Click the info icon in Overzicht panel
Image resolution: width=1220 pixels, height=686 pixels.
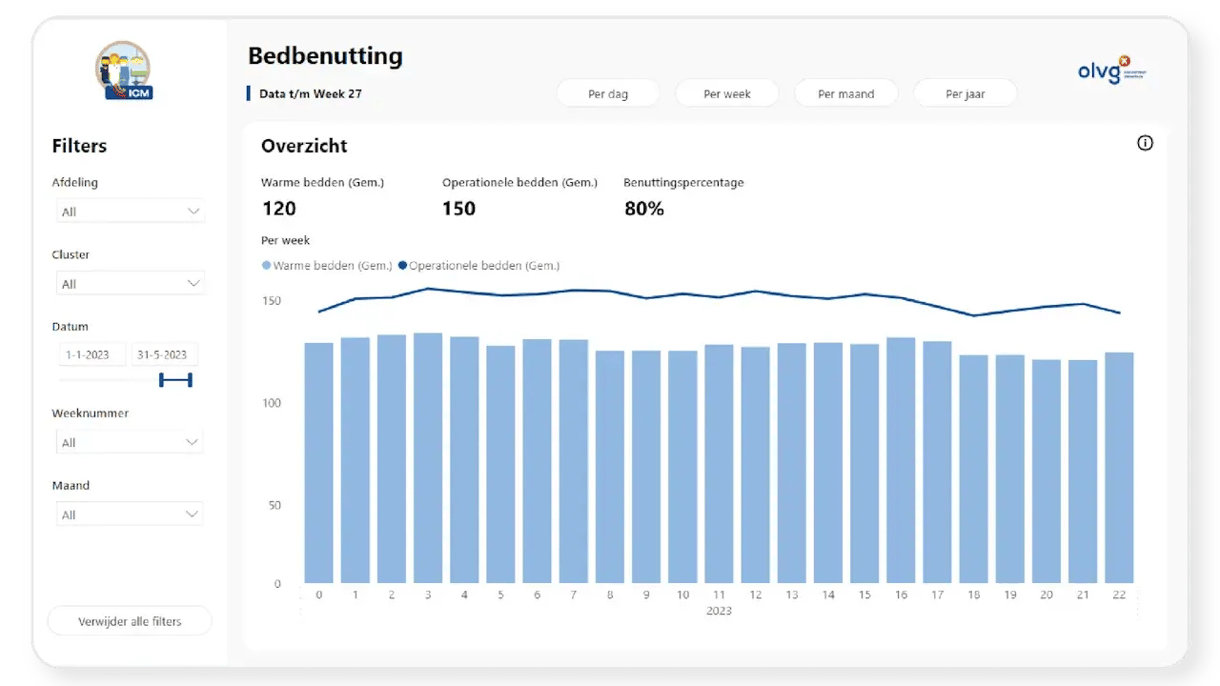pos(1145,143)
